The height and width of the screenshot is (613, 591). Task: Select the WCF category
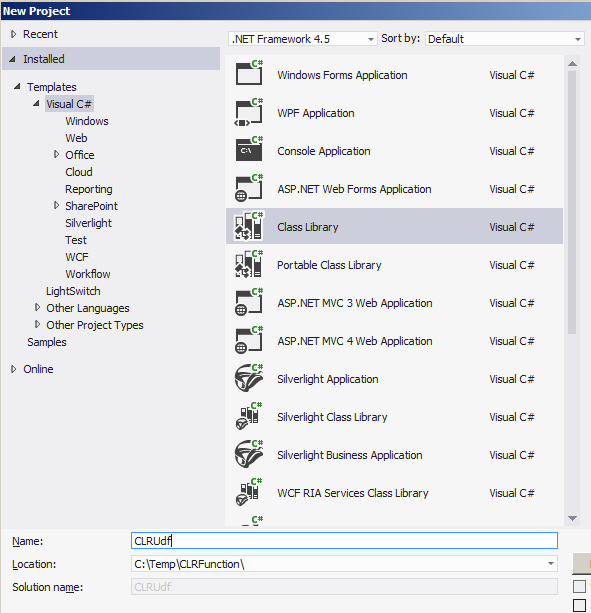tap(77, 257)
